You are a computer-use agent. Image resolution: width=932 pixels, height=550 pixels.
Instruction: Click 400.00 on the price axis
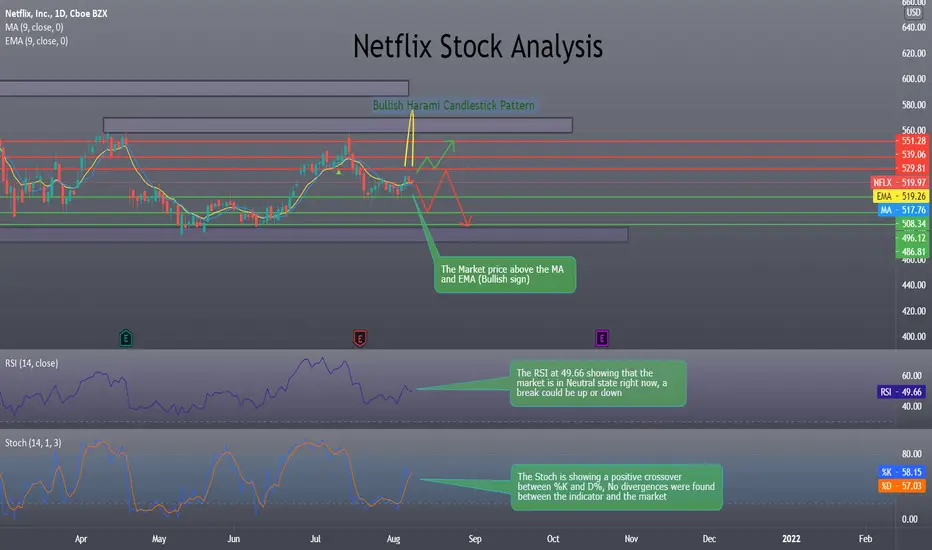914,337
